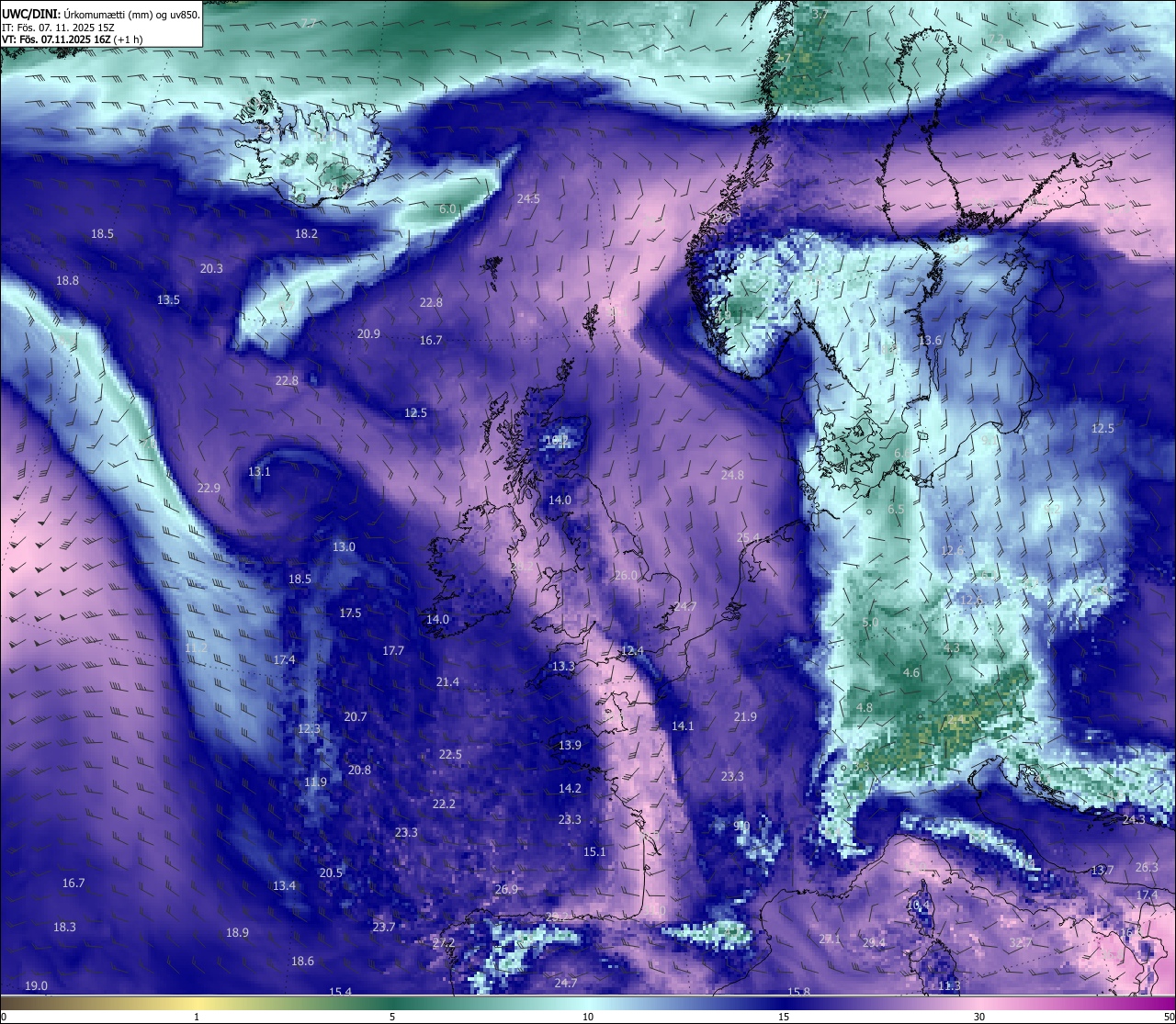
Task: Click the 20.9 map value
Action: point(368,334)
